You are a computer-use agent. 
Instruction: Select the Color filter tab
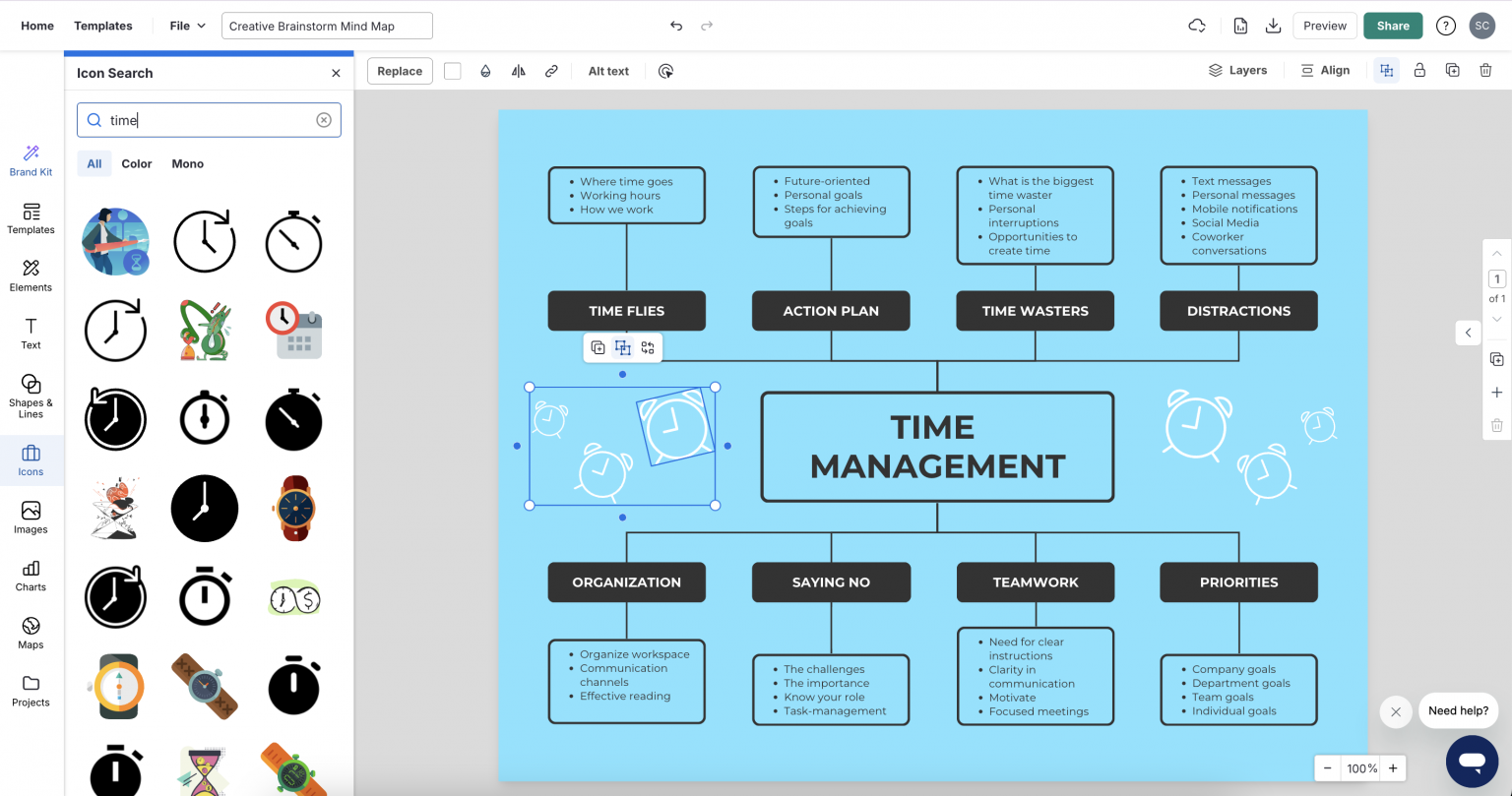click(x=137, y=164)
